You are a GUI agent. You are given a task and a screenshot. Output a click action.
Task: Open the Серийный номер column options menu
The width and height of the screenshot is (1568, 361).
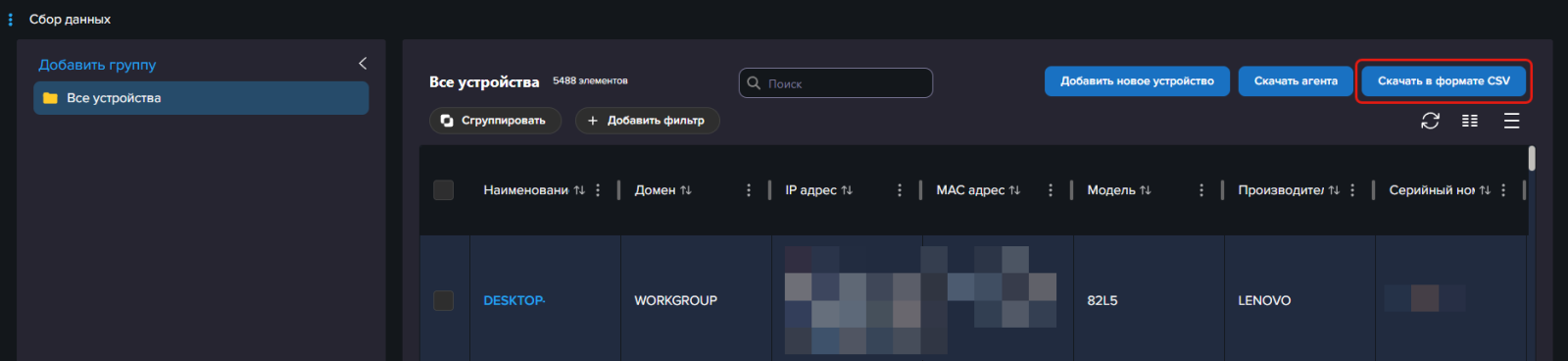pyautogui.click(x=1503, y=190)
